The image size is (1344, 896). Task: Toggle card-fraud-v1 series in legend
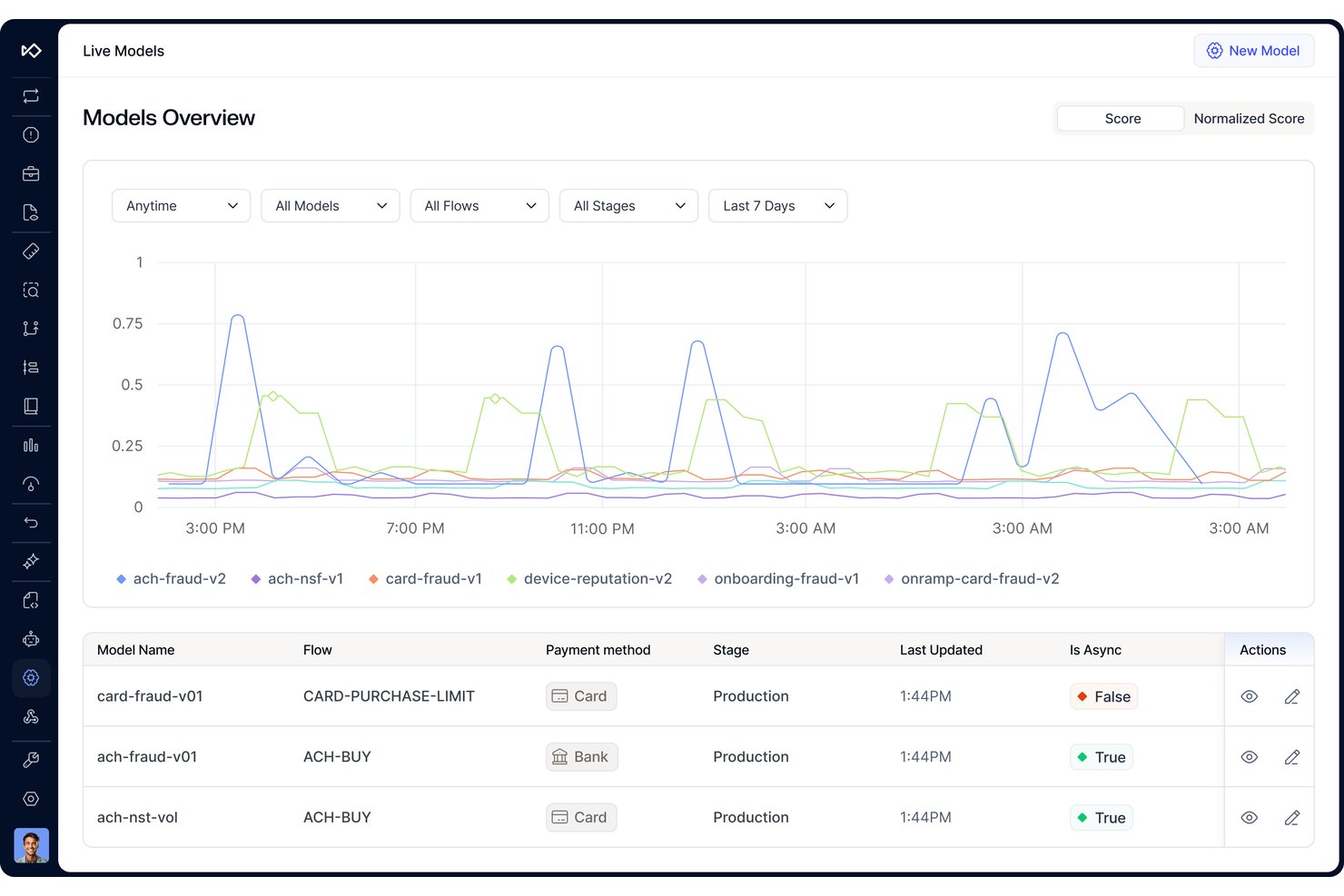pyautogui.click(x=425, y=579)
